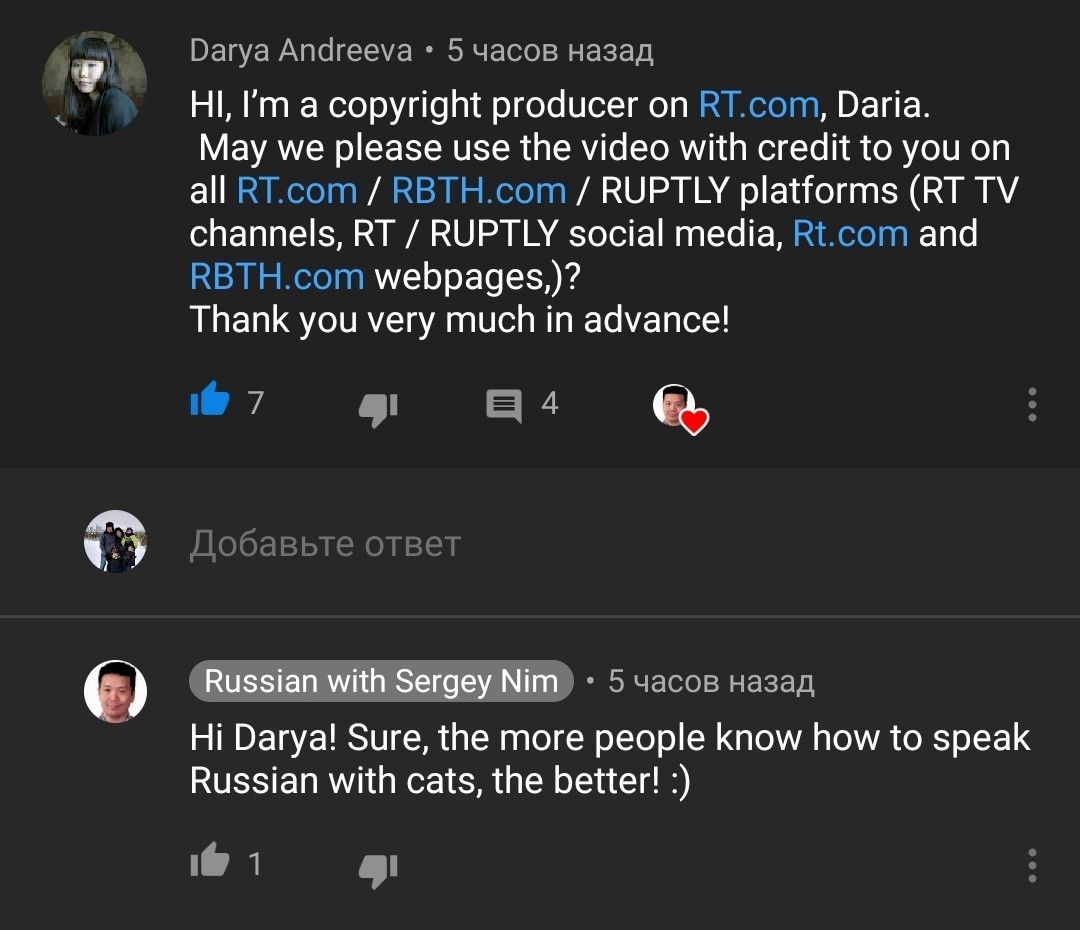Open the first RT.com link in comment

tap(758, 105)
